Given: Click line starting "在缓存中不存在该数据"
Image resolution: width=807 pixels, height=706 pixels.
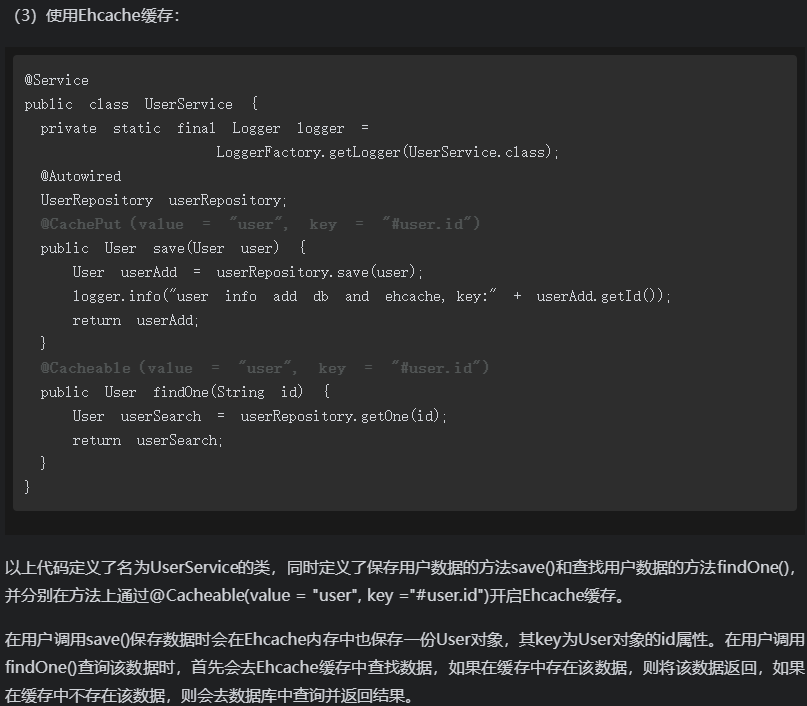Looking at the screenshot, I should click(209, 695).
